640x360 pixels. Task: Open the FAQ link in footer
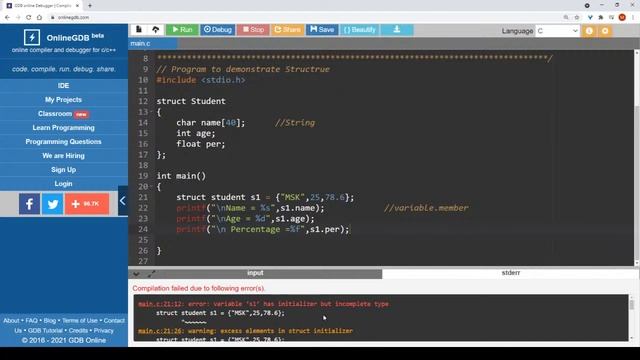click(x=31, y=321)
